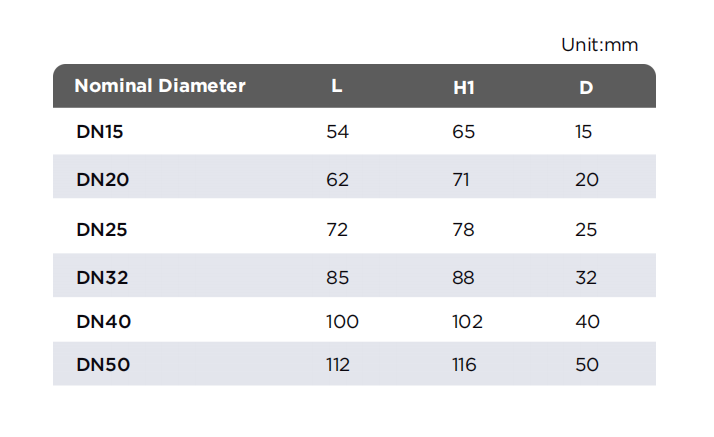Screen dimensions: 714x437
Task: Click H1 value 102 for DN40
Action: tap(467, 321)
